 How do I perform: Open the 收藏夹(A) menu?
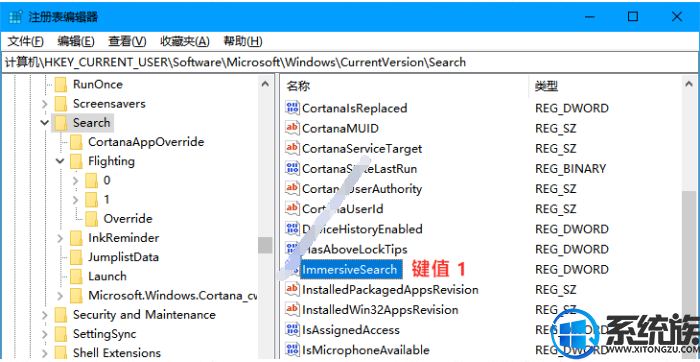pos(185,42)
